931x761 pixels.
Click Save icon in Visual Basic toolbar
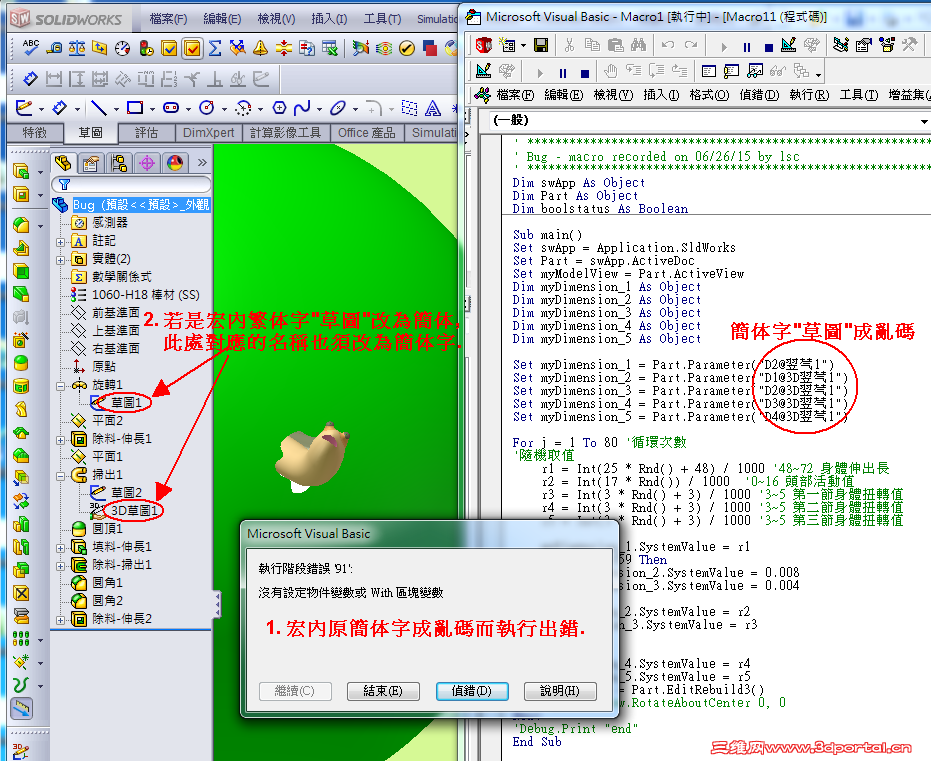(x=541, y=45)
